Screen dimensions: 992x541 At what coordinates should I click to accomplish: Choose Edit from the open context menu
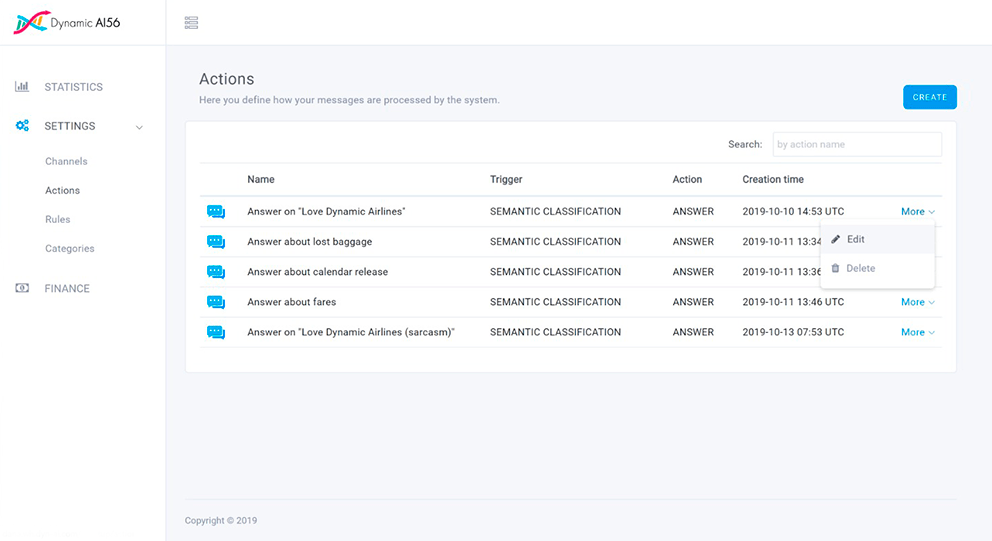(855, 240)
